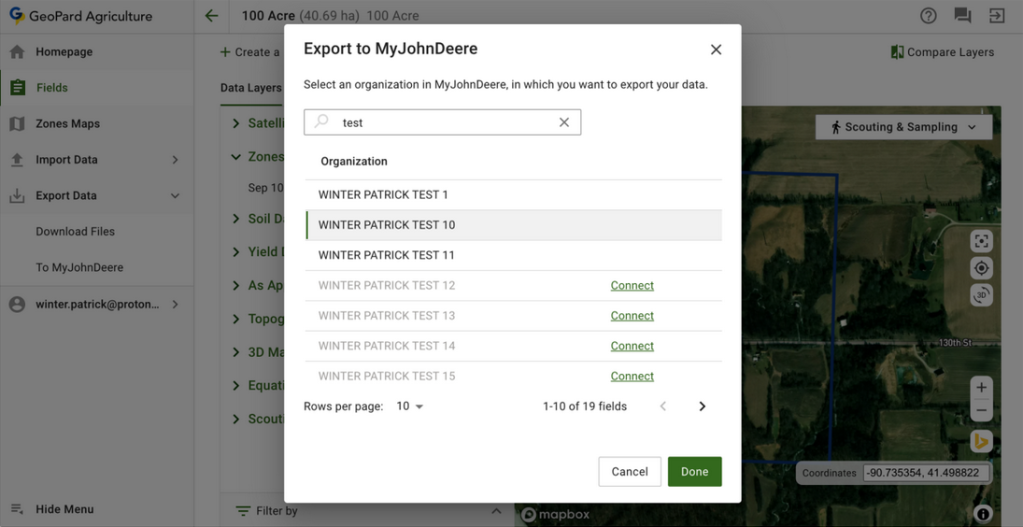Viewport: 1023px width, 527px height.
Task: Expand the Import Data submenu
Action: [175, 160]
